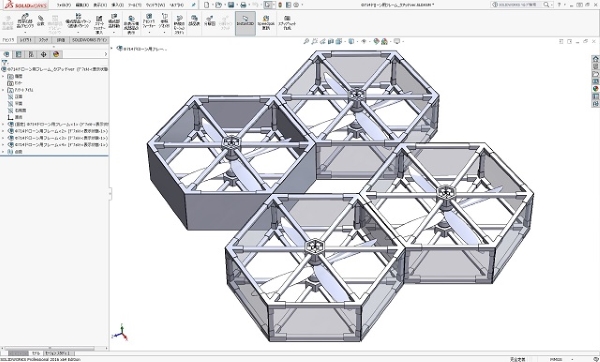This screenshot has width=600, height=362.
Task: Select the Zoom to Fit magnifier icon
Action: 306,41
